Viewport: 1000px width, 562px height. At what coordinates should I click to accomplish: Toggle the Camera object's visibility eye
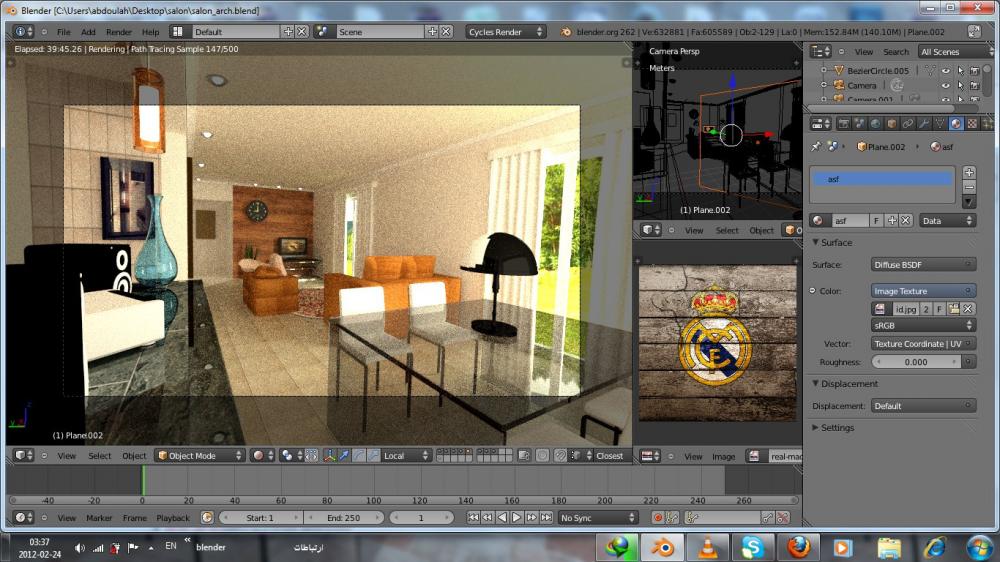[x=946, y=85]
